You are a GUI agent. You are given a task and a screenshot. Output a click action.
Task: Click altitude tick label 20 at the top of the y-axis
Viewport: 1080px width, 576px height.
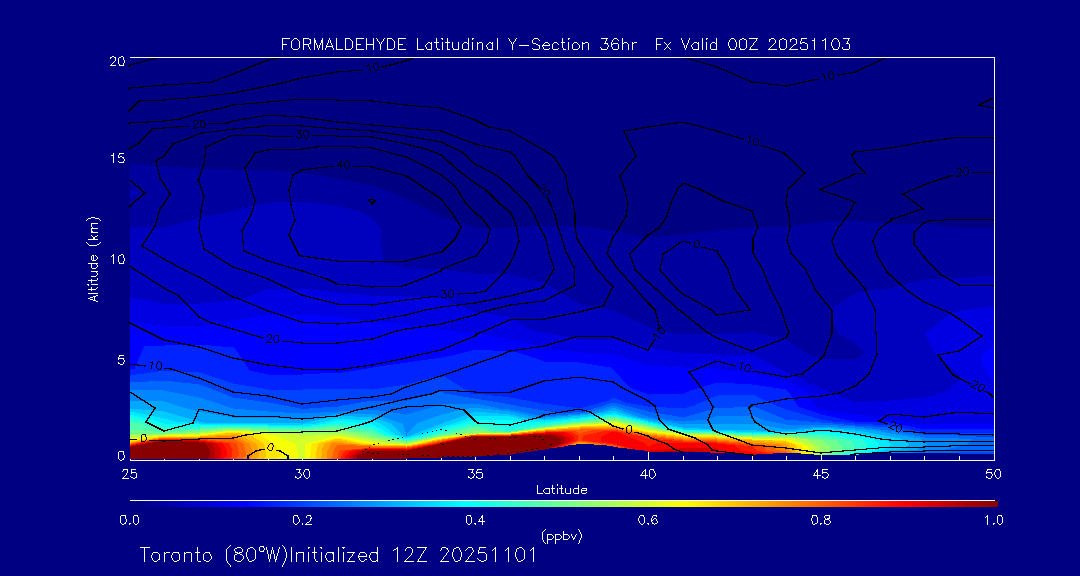[x=115, y=61]
